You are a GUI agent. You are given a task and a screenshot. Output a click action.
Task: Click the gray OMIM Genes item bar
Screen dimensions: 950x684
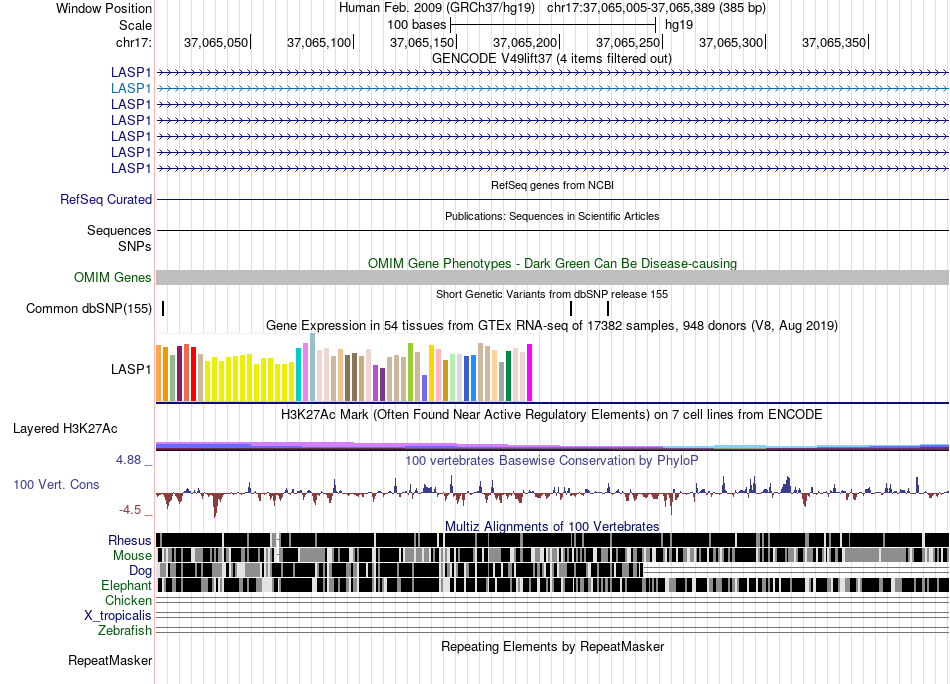[552, 277]
